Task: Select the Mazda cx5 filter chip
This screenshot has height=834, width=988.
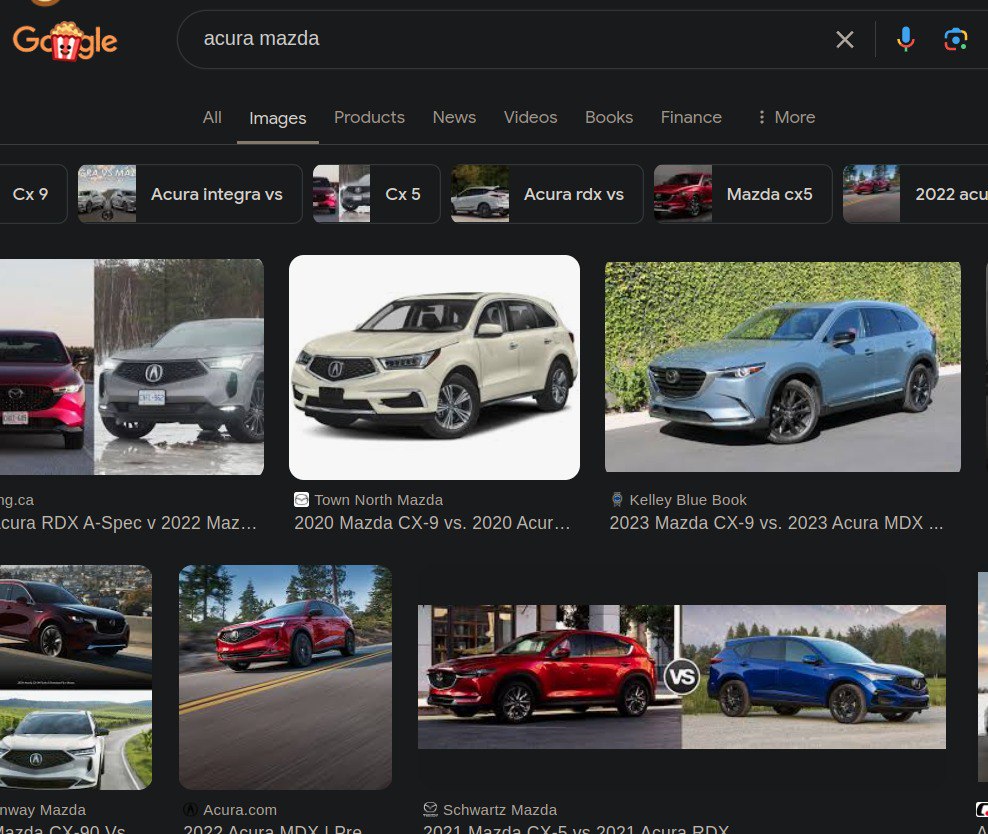Action: [x=742, y=194]
